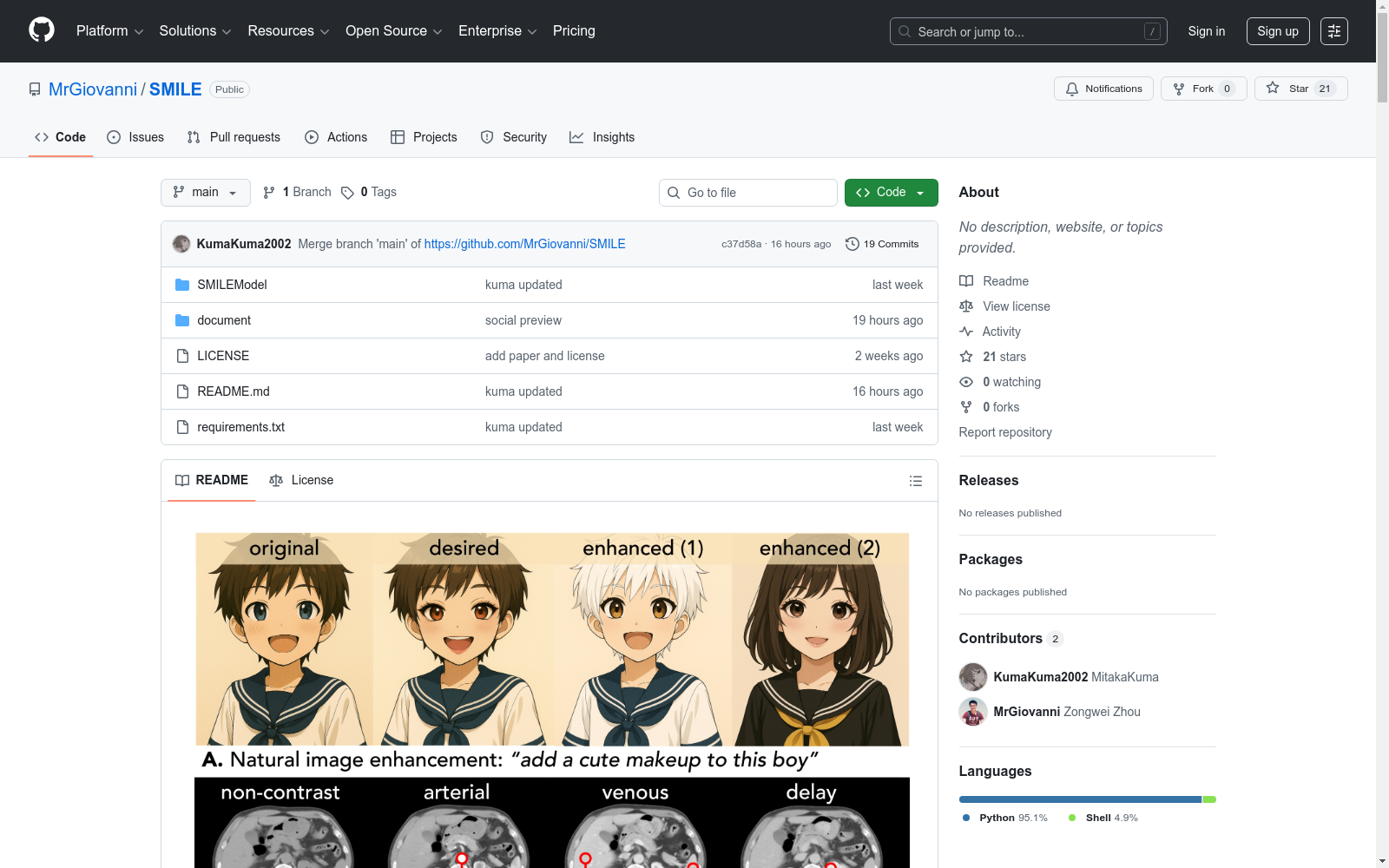Click the commit history clock icon
1389x868 pixels.
click(852, 244)
